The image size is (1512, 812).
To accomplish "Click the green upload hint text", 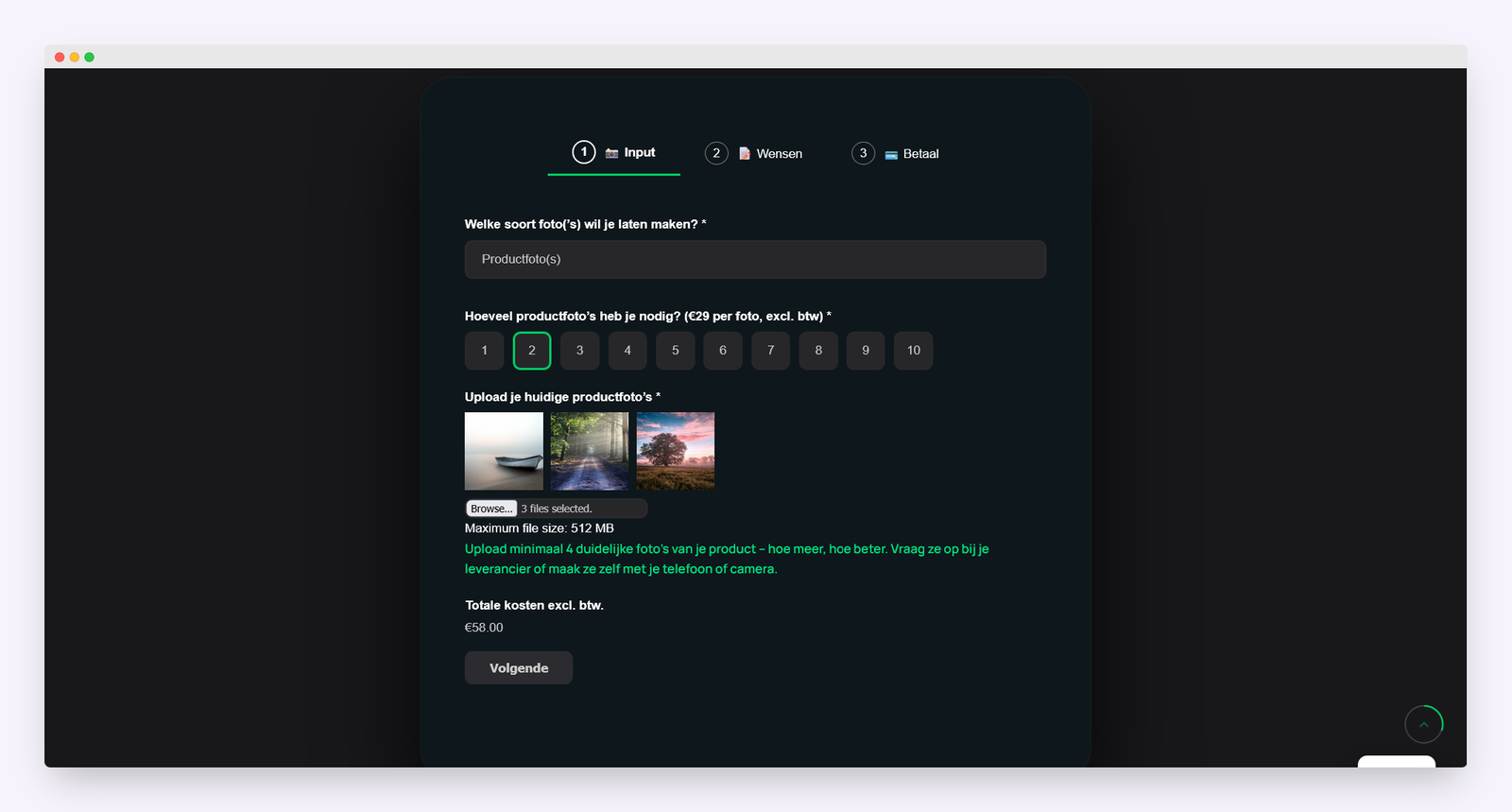I will 727,559.
